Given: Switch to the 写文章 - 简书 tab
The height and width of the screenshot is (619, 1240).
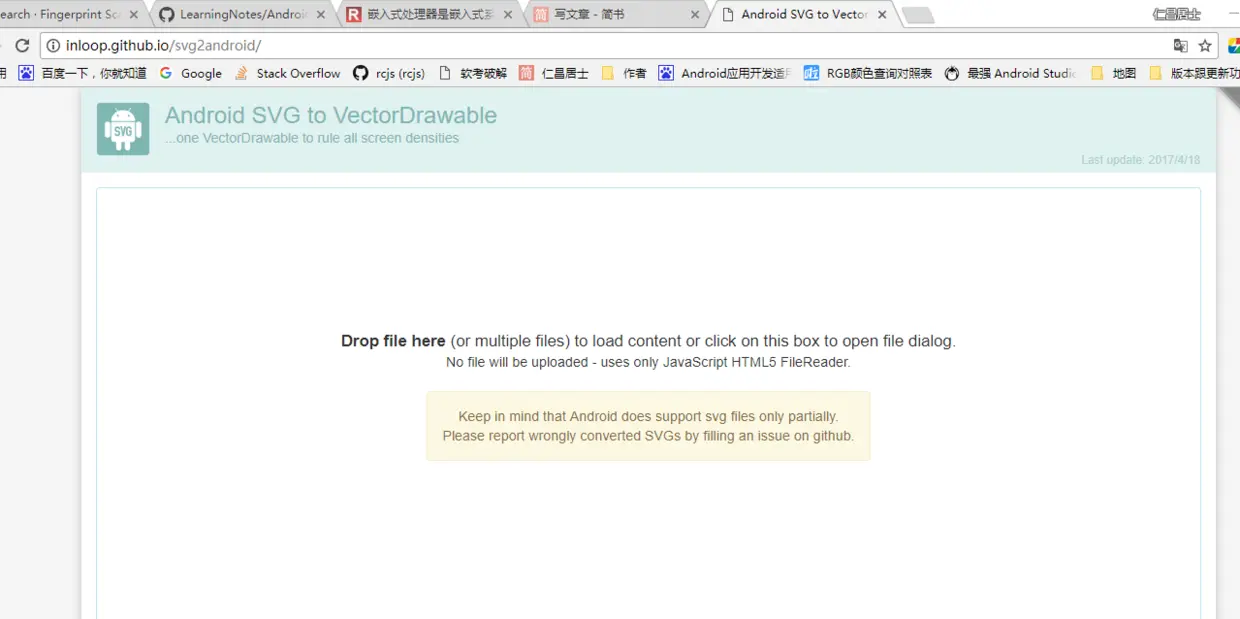Looking at the screenshot, I should 617,15.
